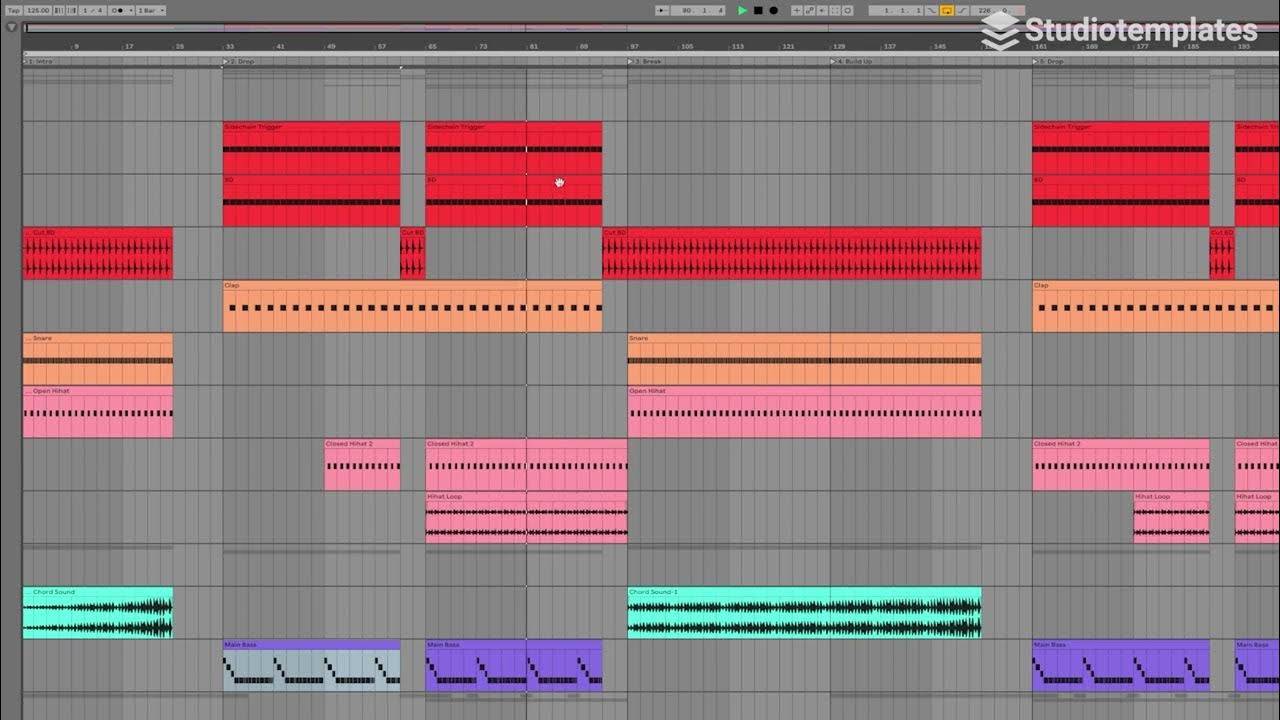
Task: Toggle the Punch-In switch
Action: coord(931,10)
